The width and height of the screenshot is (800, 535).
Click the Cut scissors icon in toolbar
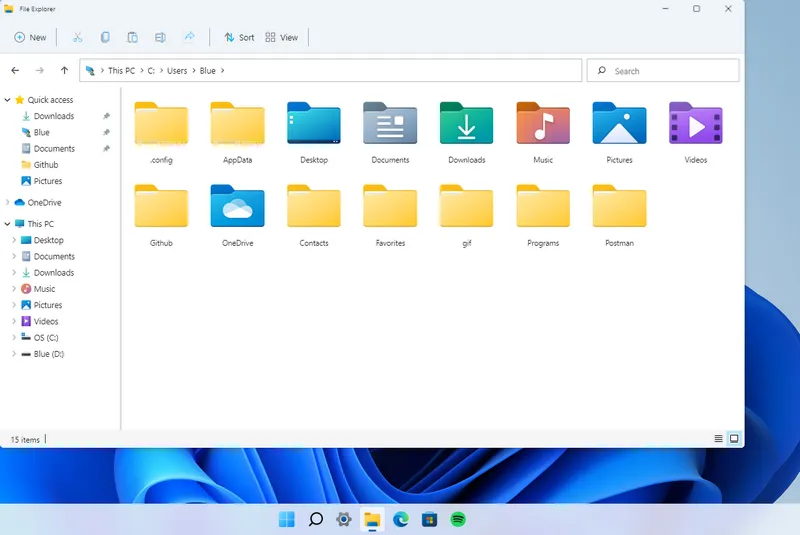(77, 37)
